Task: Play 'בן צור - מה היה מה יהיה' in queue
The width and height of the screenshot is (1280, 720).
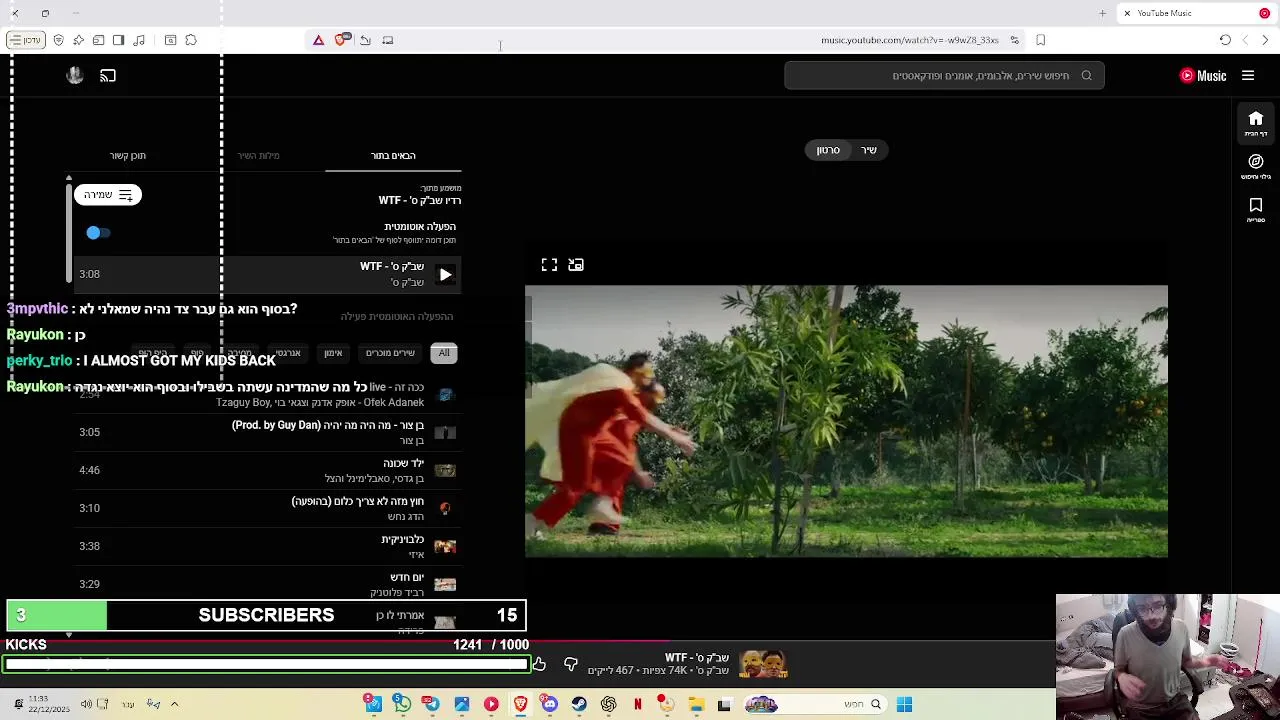Action: (x=268, y=432)
